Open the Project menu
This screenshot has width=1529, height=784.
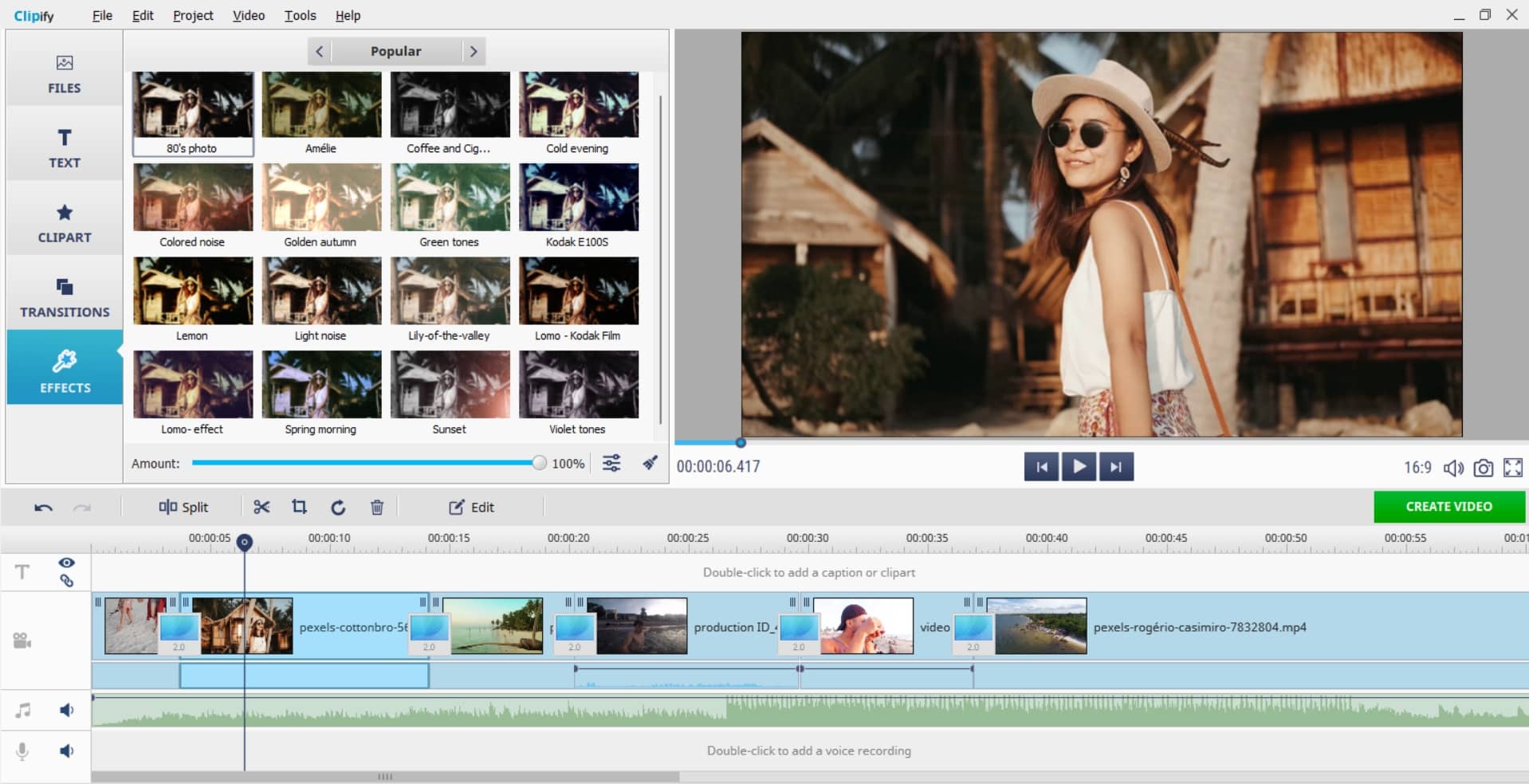[x=193, y=15]
